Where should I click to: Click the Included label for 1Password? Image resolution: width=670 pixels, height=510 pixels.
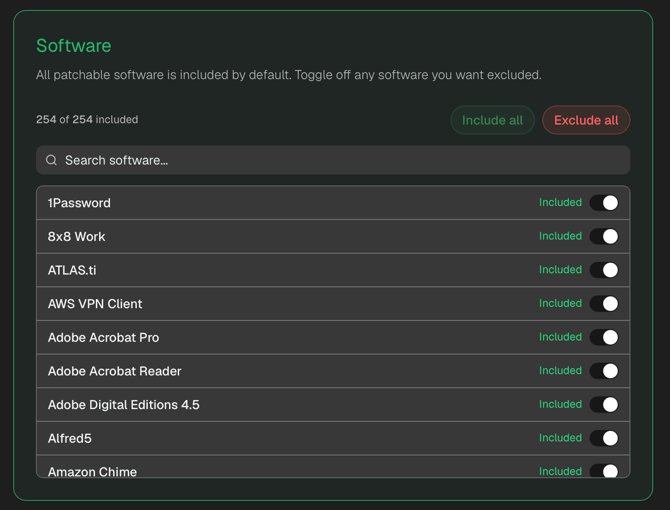560,202
